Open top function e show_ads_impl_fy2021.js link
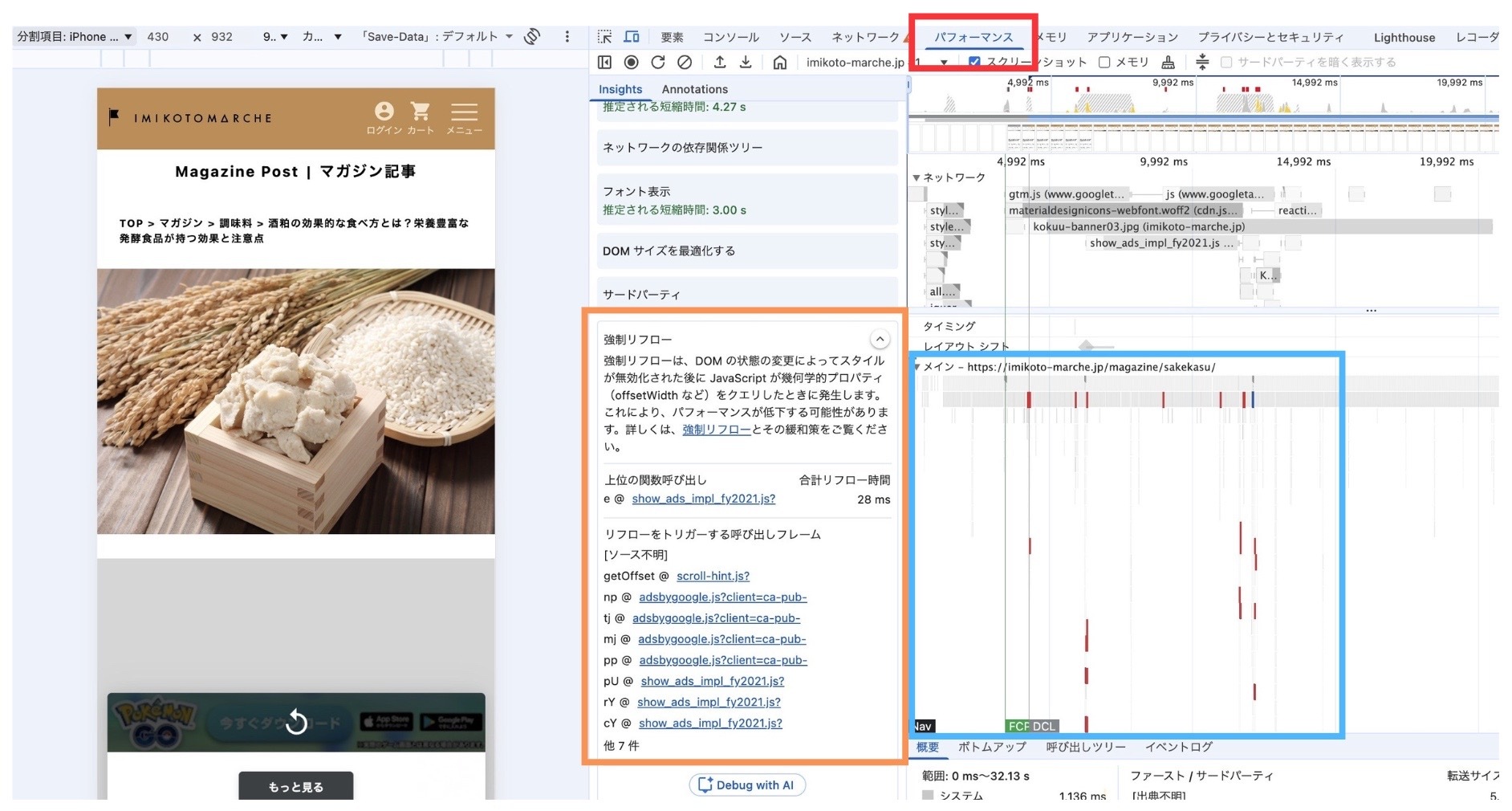 coord(704,499)
